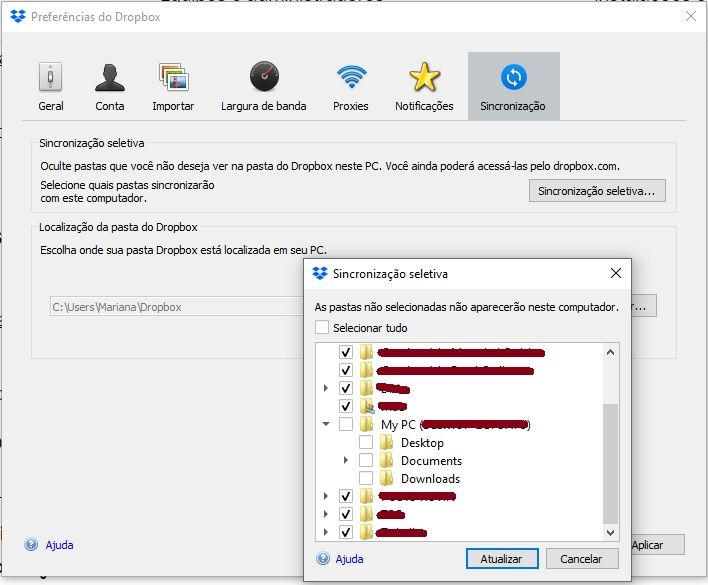The image size is (708, 585).
Task: Switch to Largura de banda tab label
Action: pyautogui.click(x=264, y=106)
